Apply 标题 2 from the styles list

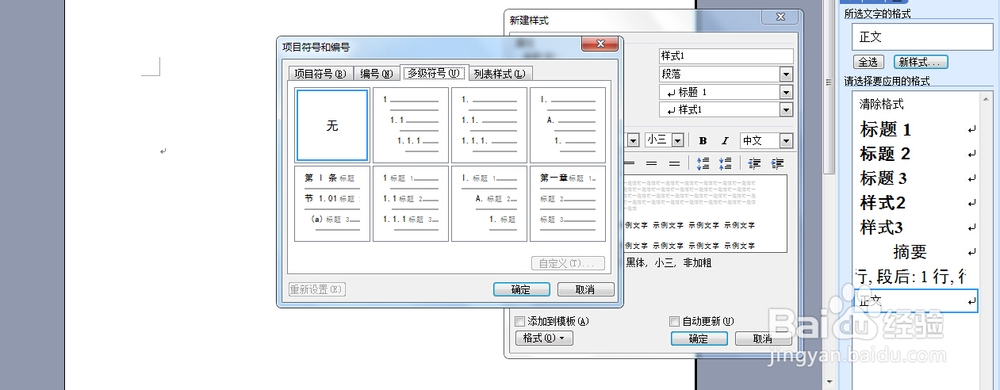[915, 154]
